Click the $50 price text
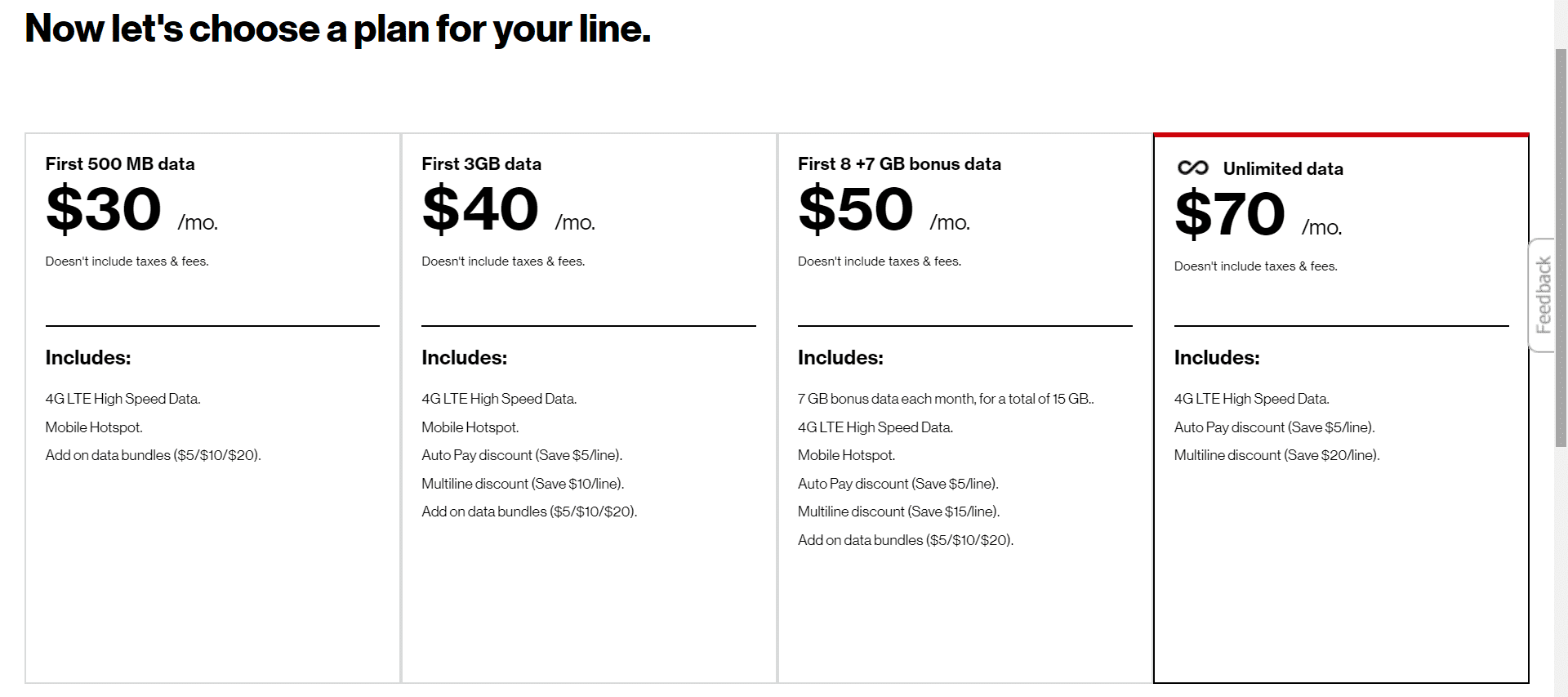Image resolution: width=1568 pixels, height=697 pixels. tap(856, 209)
